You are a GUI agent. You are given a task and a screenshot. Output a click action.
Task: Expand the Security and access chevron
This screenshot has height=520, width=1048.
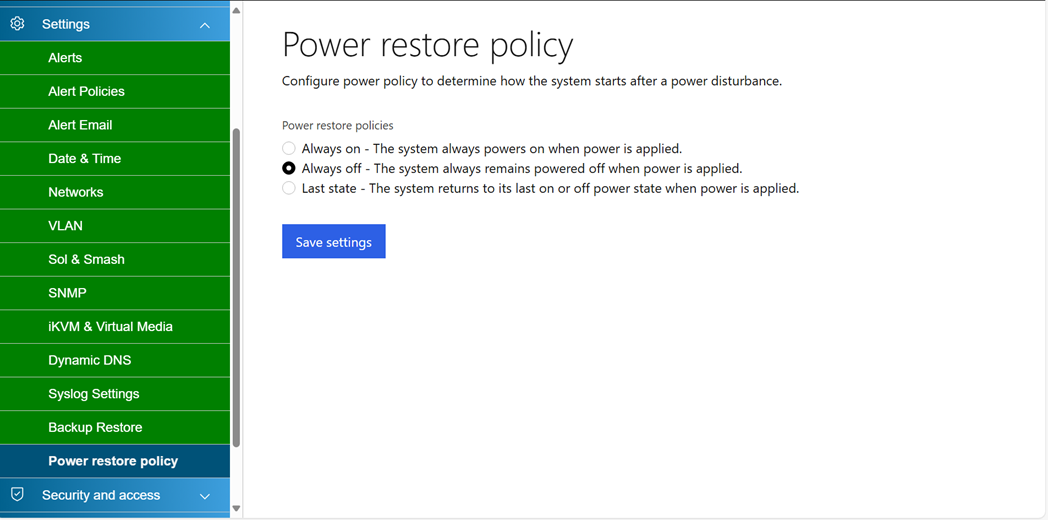point(205,496)
